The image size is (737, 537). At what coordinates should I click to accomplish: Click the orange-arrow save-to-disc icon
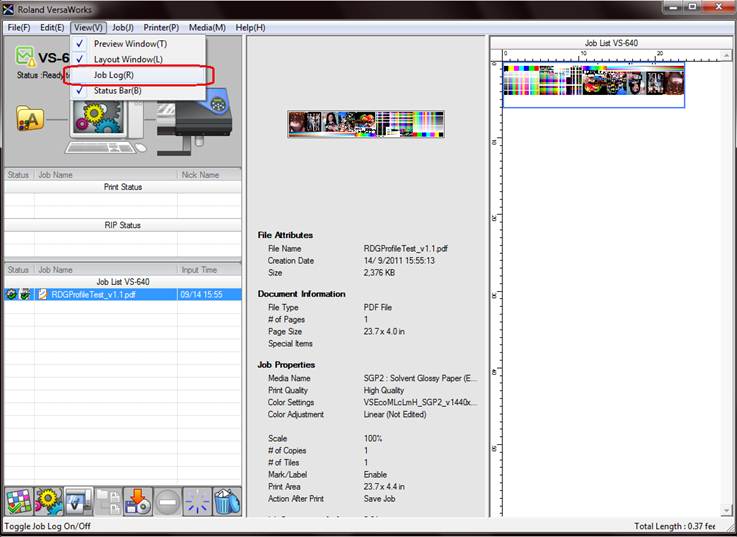(138, 502)
